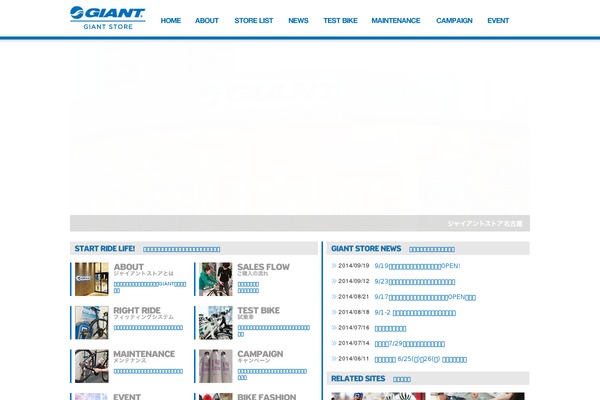Open news item dated 2014/08/18
This screenshot has height=400, width=600.
point(415,313)
